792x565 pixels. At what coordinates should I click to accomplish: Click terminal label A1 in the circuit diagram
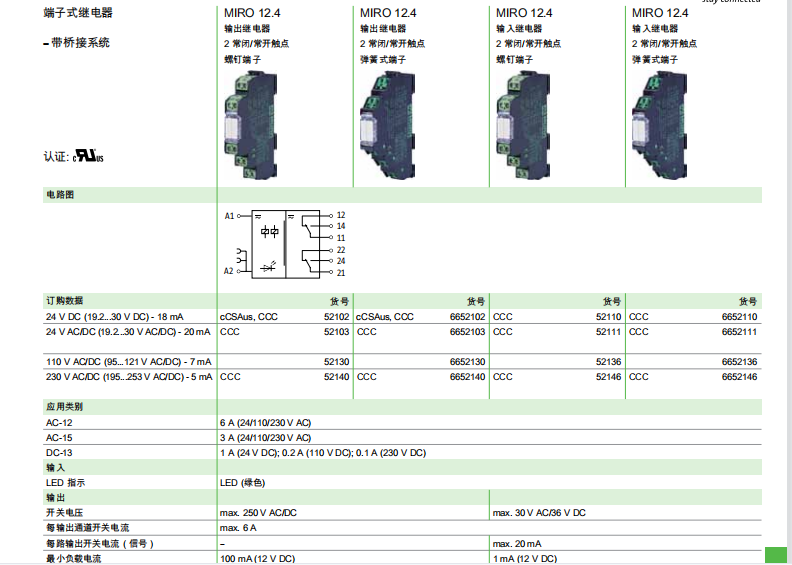click(229, 216)
